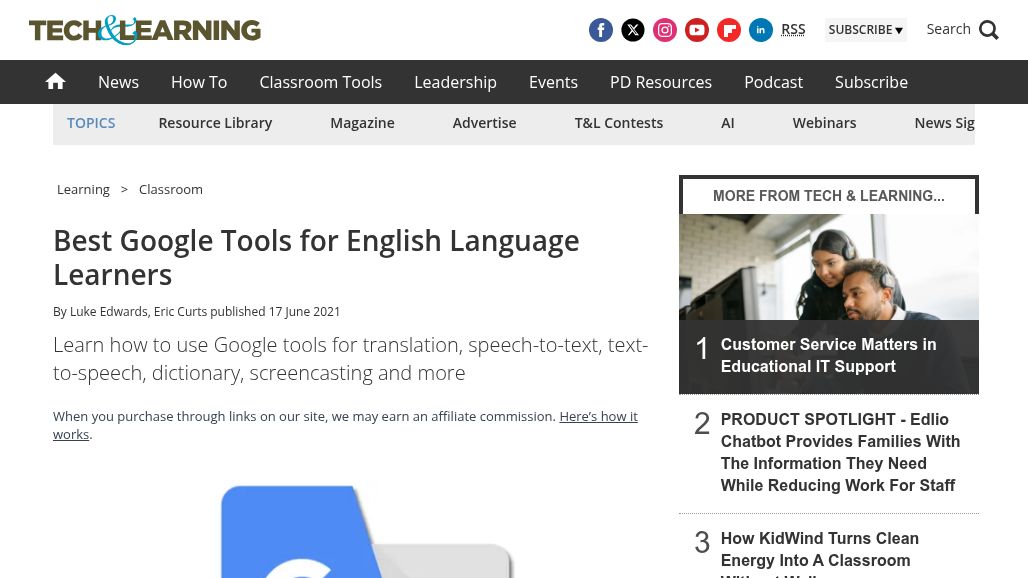Open the Events menu
1028x578 pixels.
pos(553,82)
